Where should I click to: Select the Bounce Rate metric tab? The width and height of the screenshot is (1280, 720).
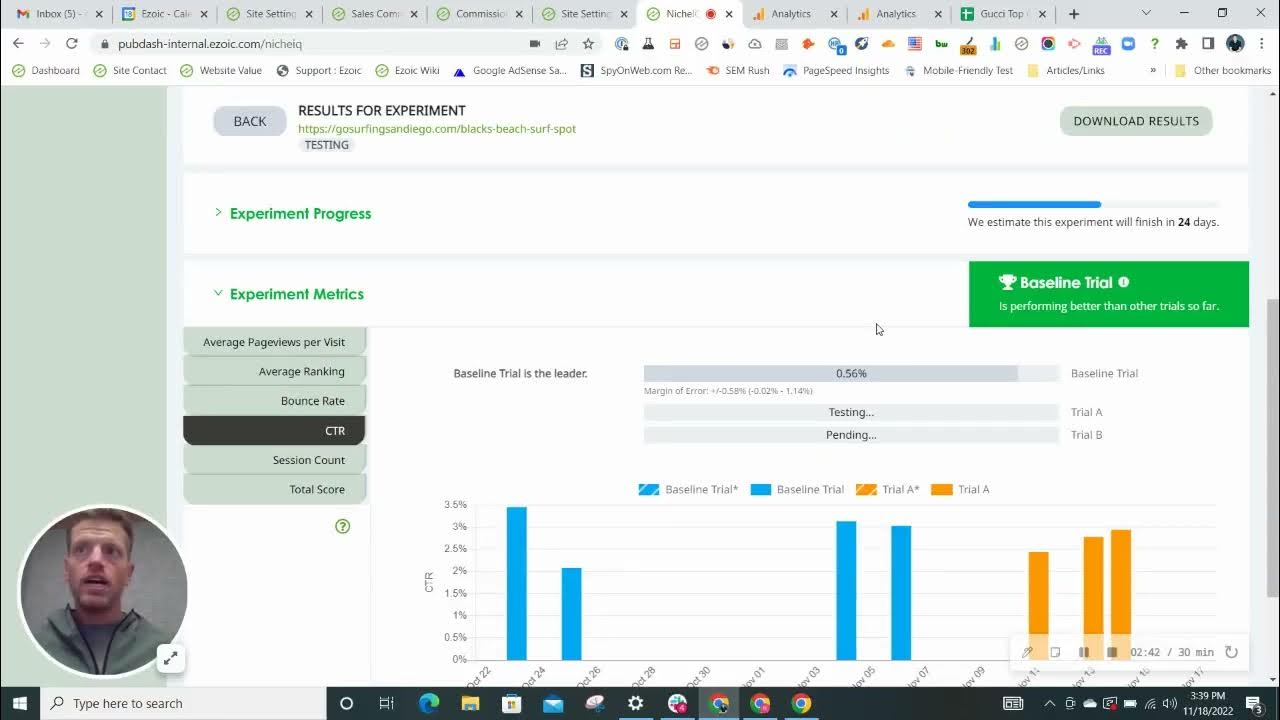[x=312, y=401]
